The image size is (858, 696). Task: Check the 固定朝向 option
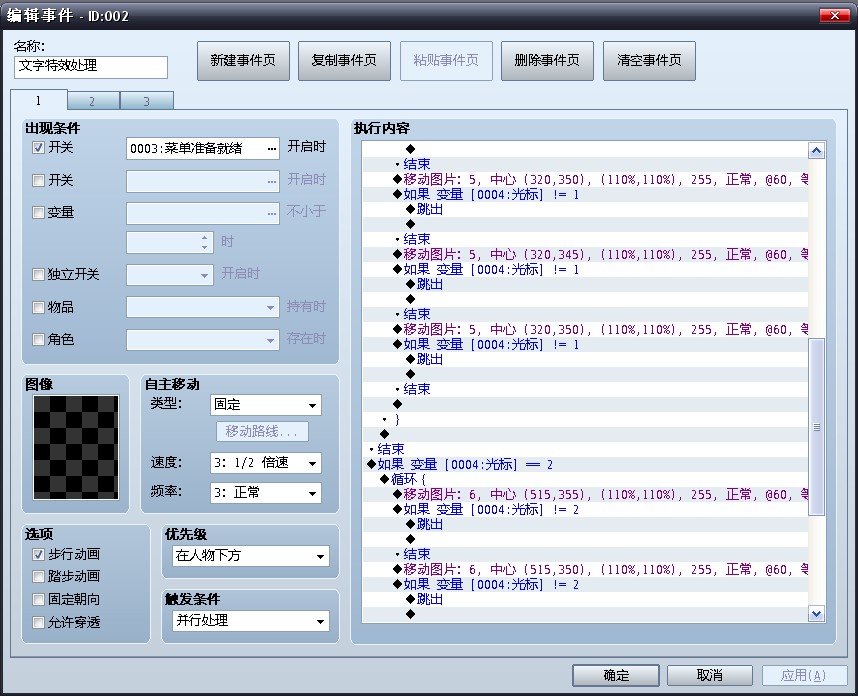(x=38, y=600)
